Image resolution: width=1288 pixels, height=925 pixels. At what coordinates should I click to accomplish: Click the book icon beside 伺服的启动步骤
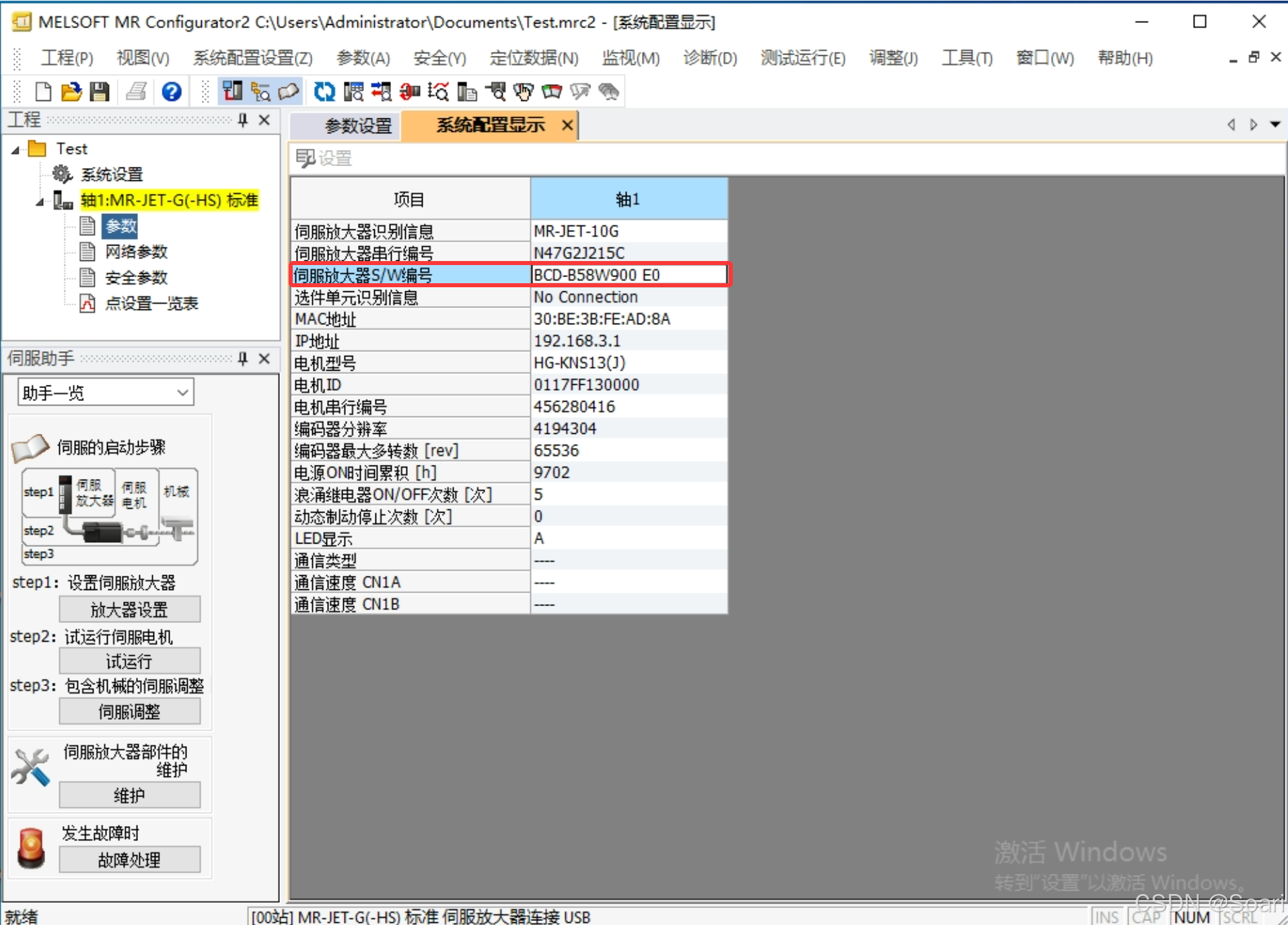tap(31, 447)
